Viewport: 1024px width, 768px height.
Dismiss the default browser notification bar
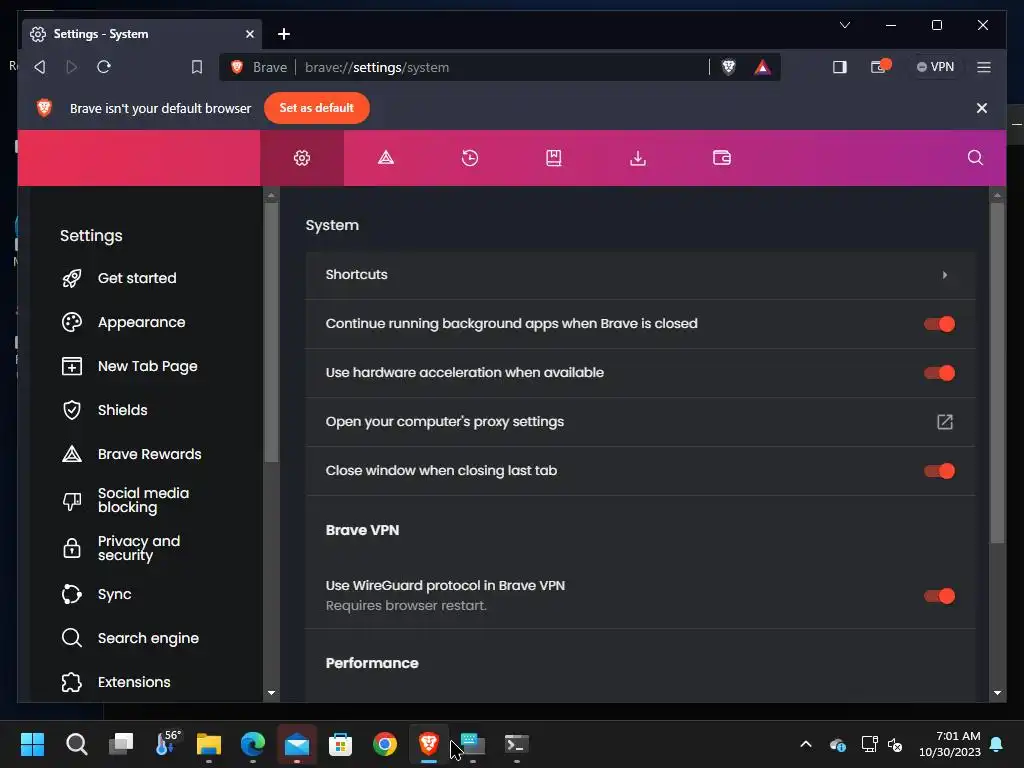pyautogui.click(x=982, y=108)
